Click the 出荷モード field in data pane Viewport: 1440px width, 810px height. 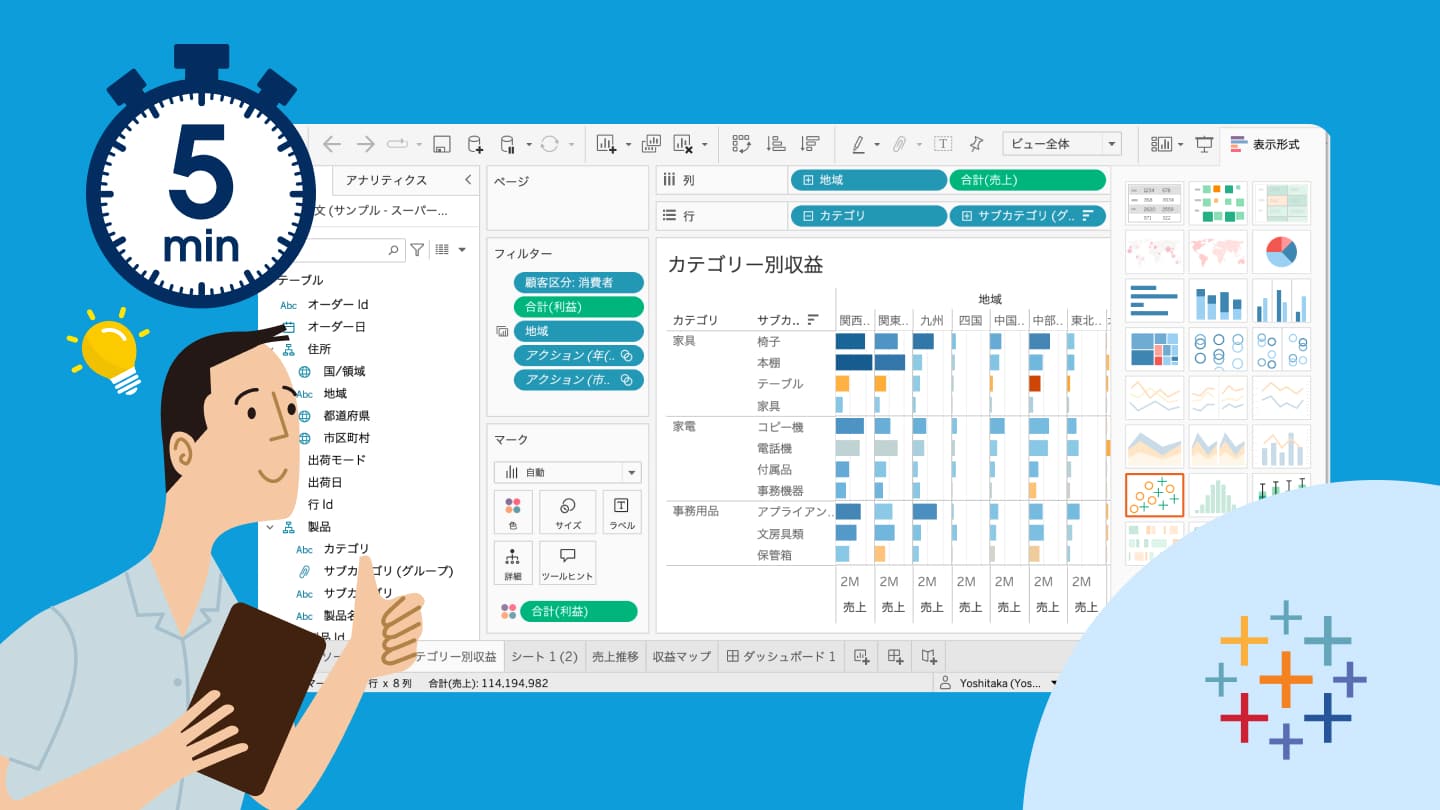[x=337, y=460]
